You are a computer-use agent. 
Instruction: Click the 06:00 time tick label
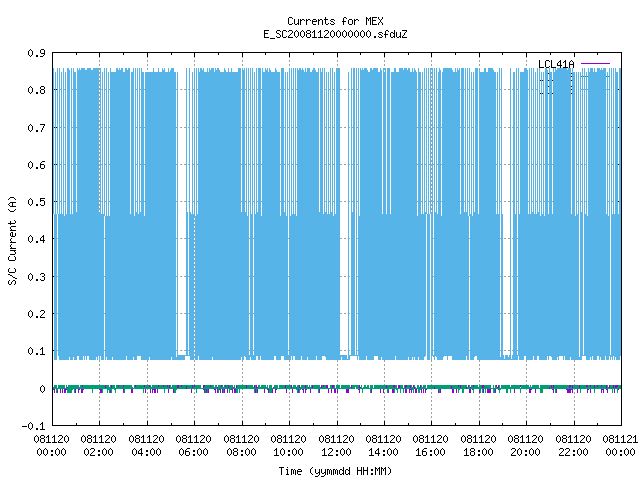click(193, 452)
